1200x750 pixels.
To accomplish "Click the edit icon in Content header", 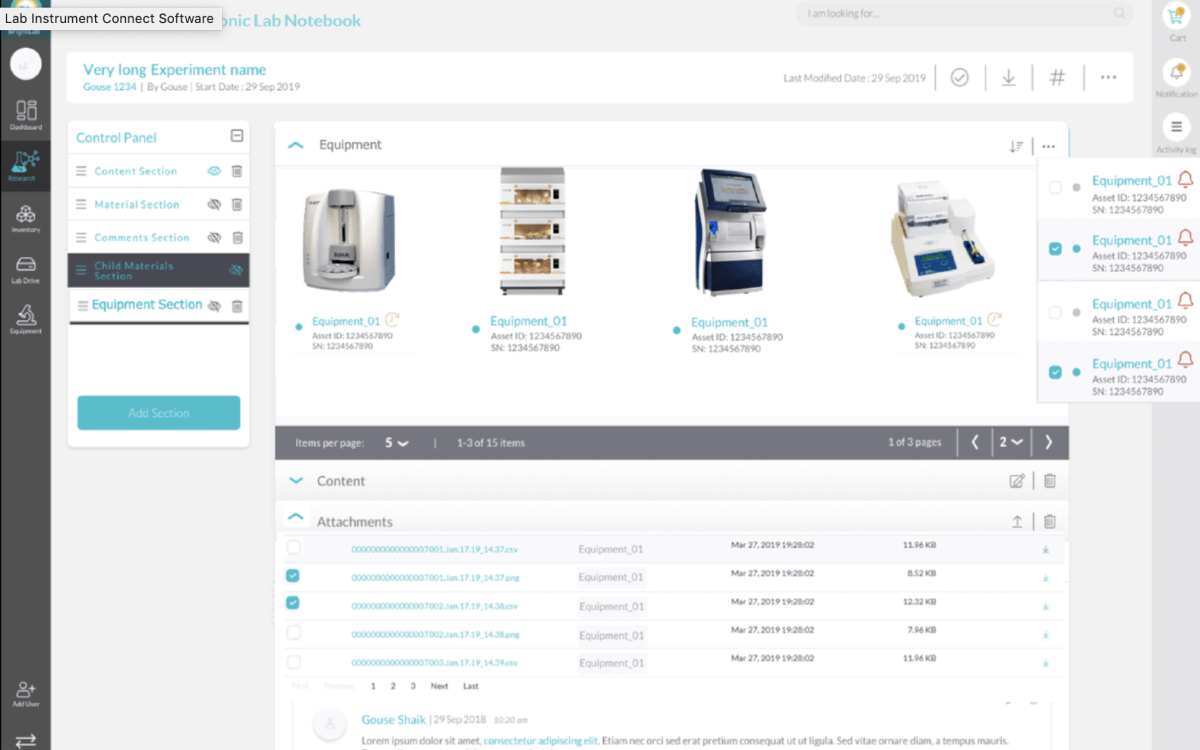I will point(1017,481).
